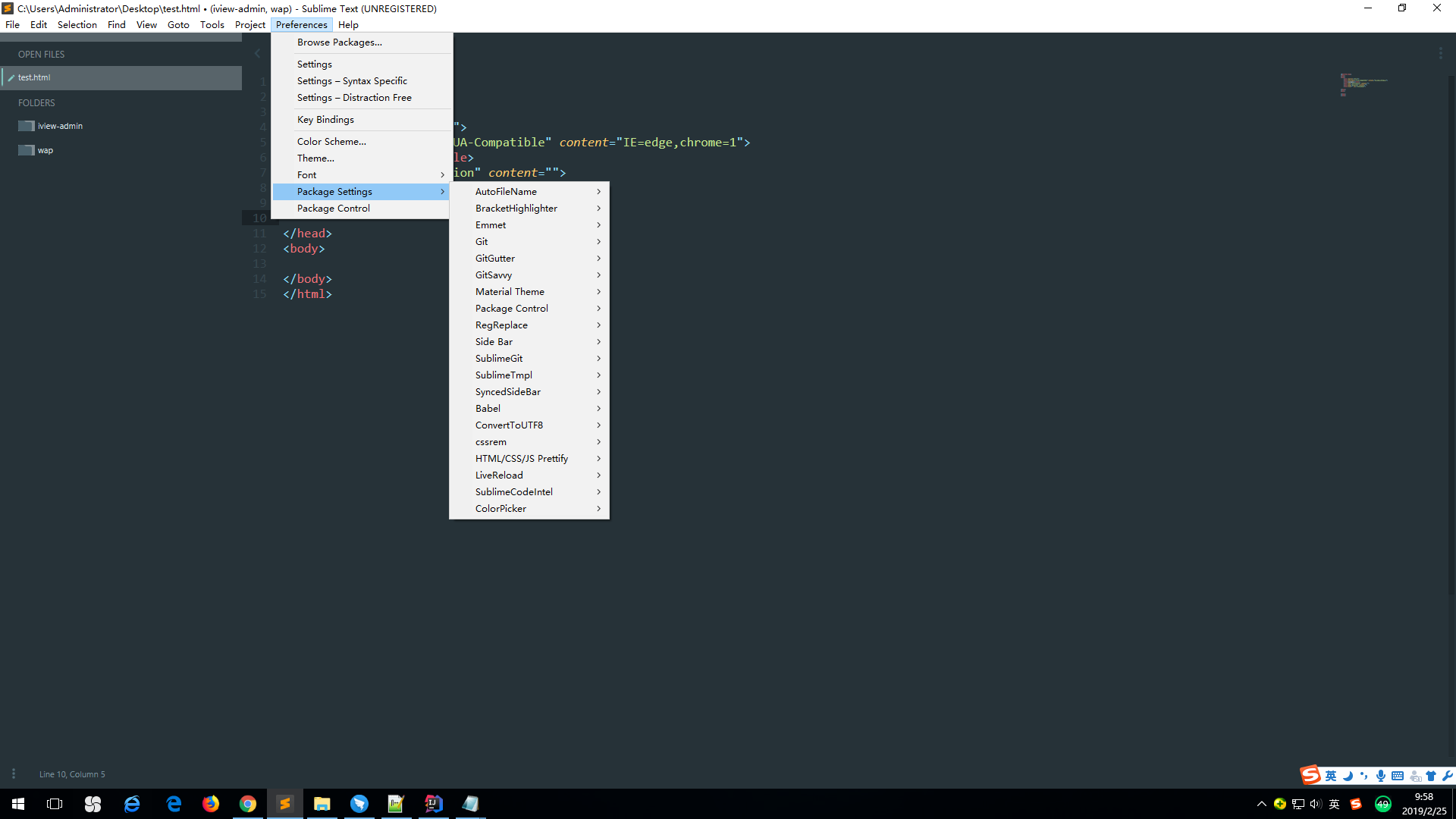Open LiveReload package settings
This screenshot has width=1456, height=819.
click(x=529, y=475)
